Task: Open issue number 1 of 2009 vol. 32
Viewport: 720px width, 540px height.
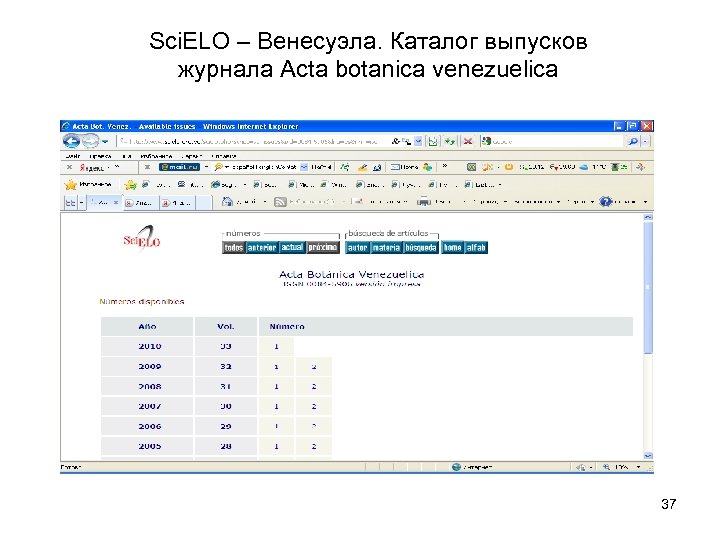Action: click(x=276, y=366)
